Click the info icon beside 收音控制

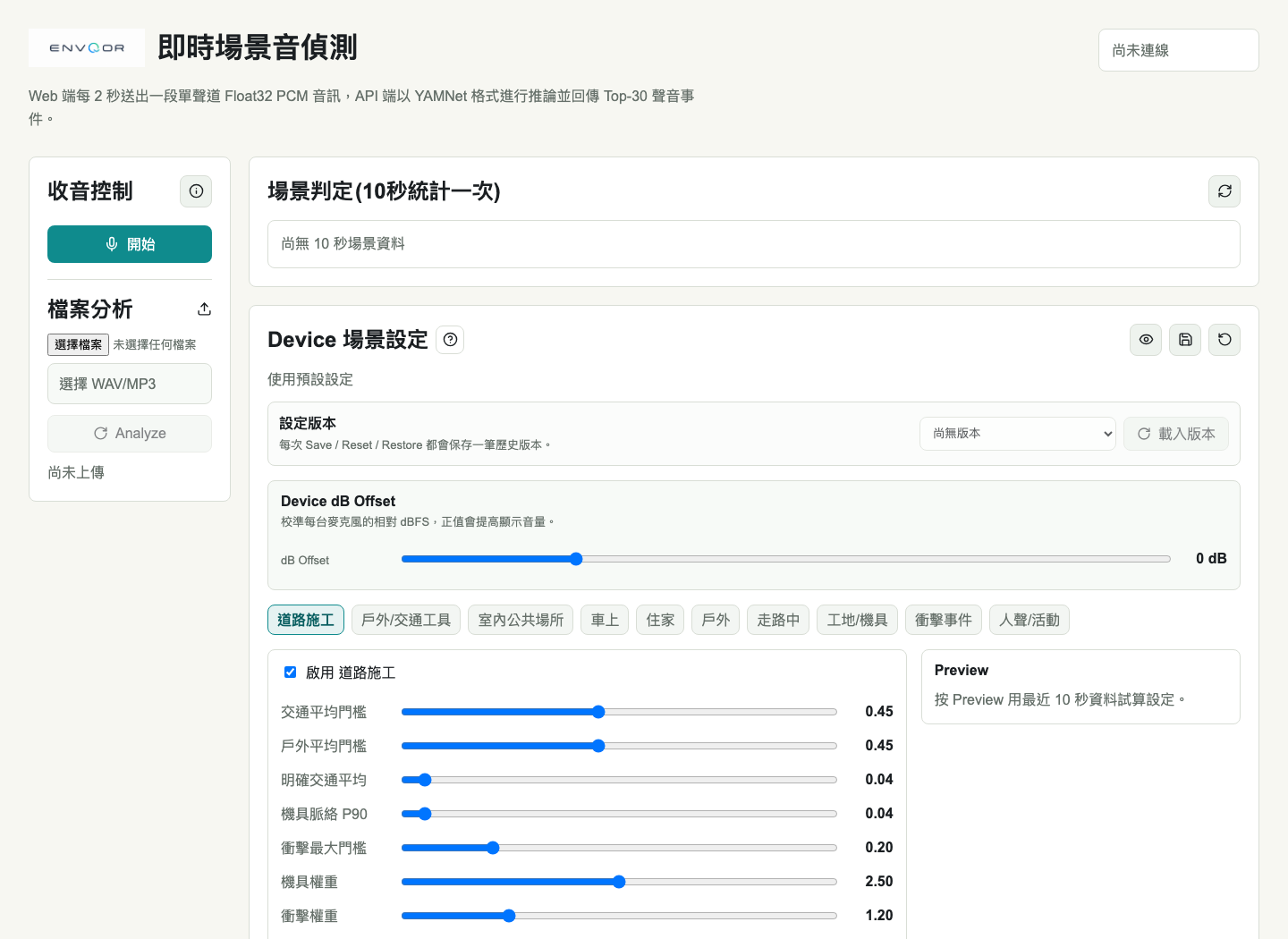click(196, 191)
